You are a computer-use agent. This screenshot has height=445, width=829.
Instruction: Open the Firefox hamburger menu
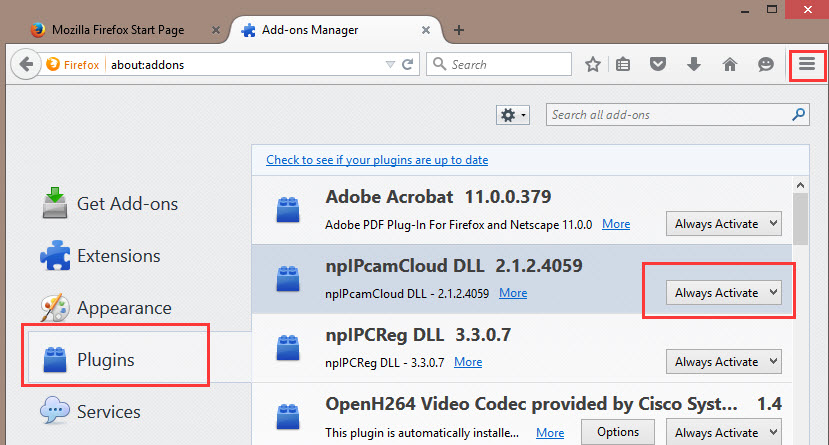pos(806,65)
